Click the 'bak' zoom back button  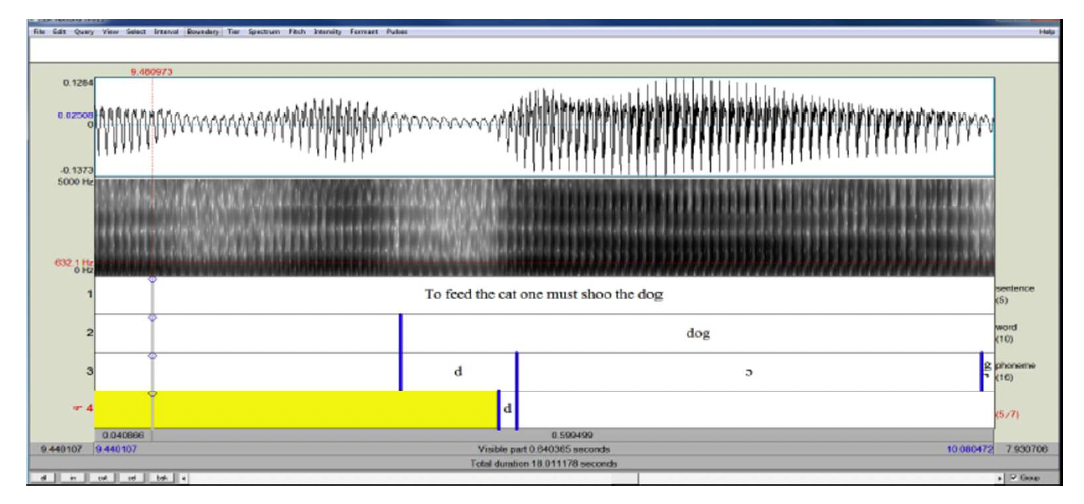click(x=160, y=479)
